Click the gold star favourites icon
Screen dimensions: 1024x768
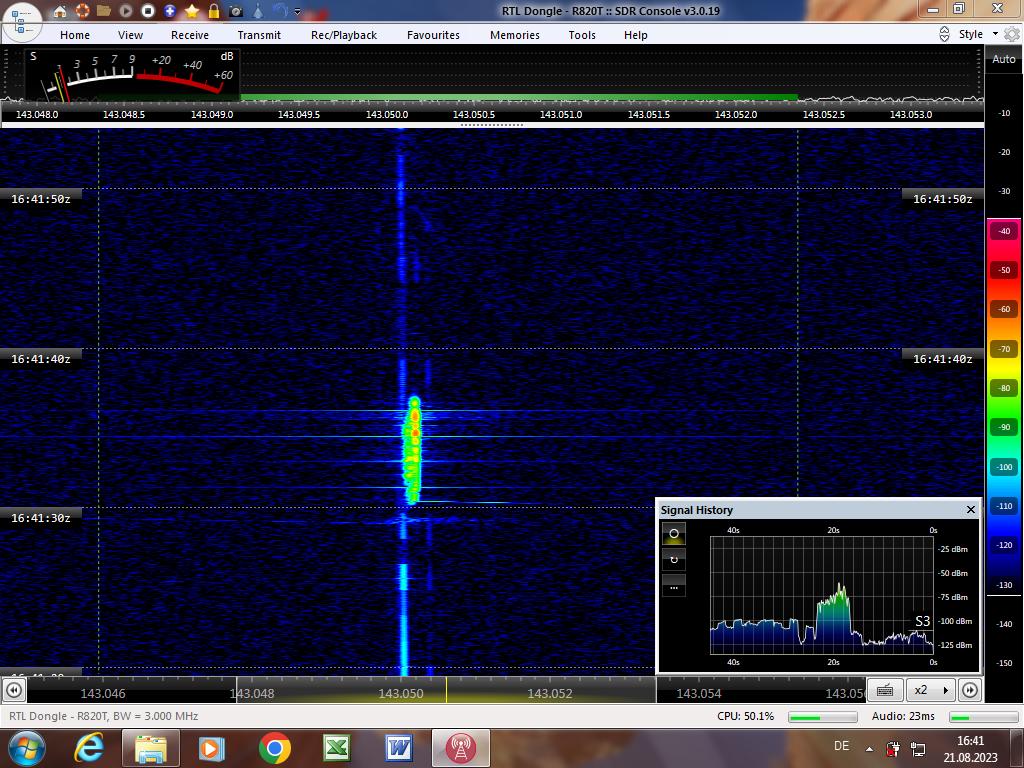[192, 10]
